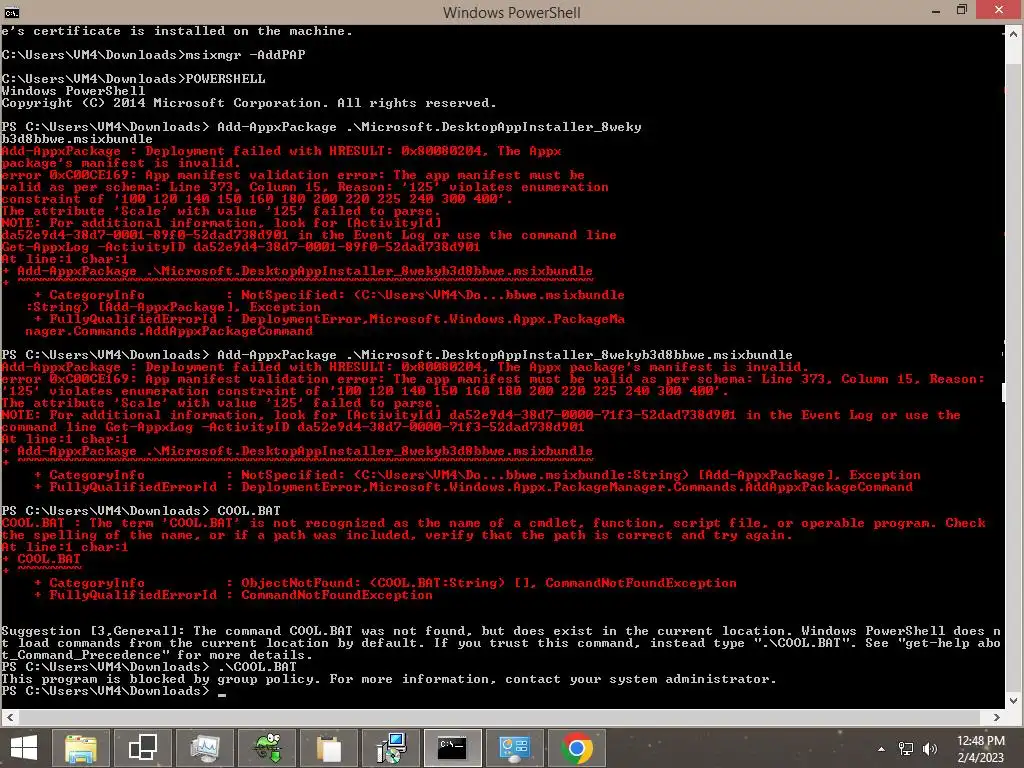Screen dimensions: 1024x768
Task: Launch Google Chrome from taskbar
Action: 577,748
